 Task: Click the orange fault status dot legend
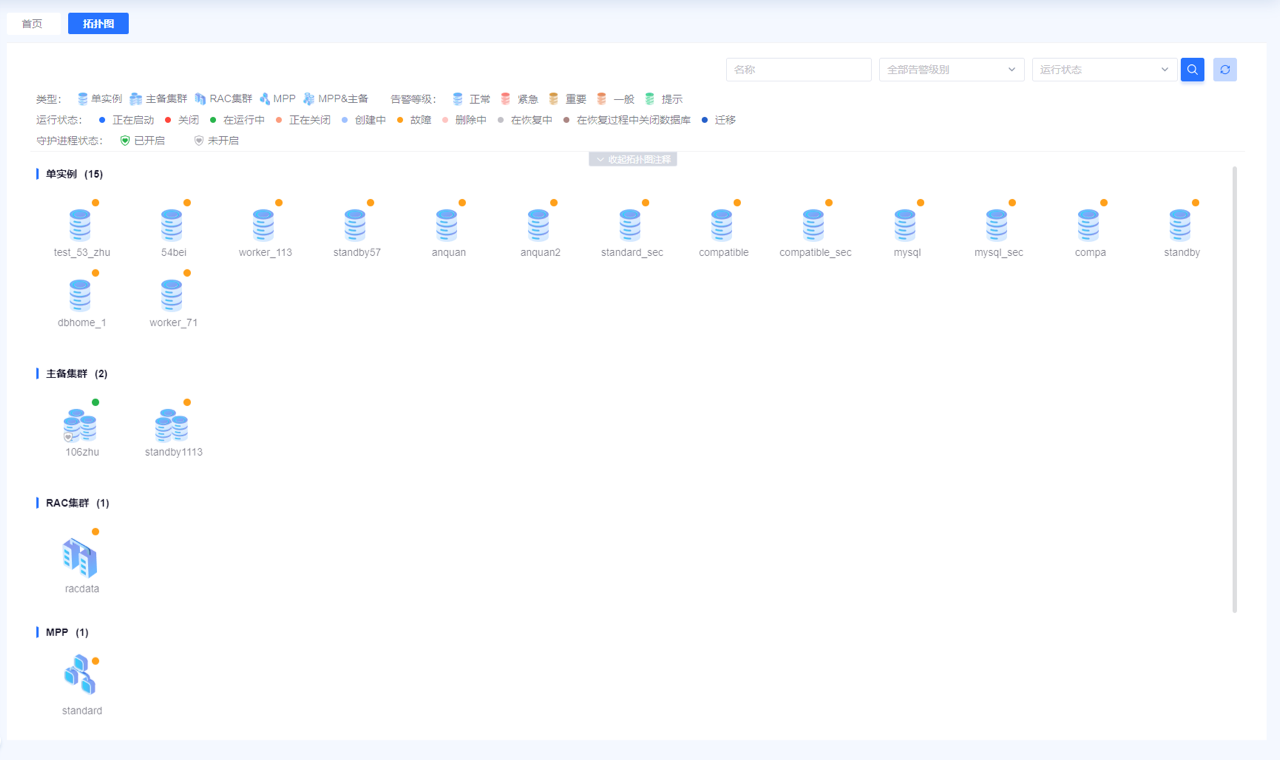[400, 120]
